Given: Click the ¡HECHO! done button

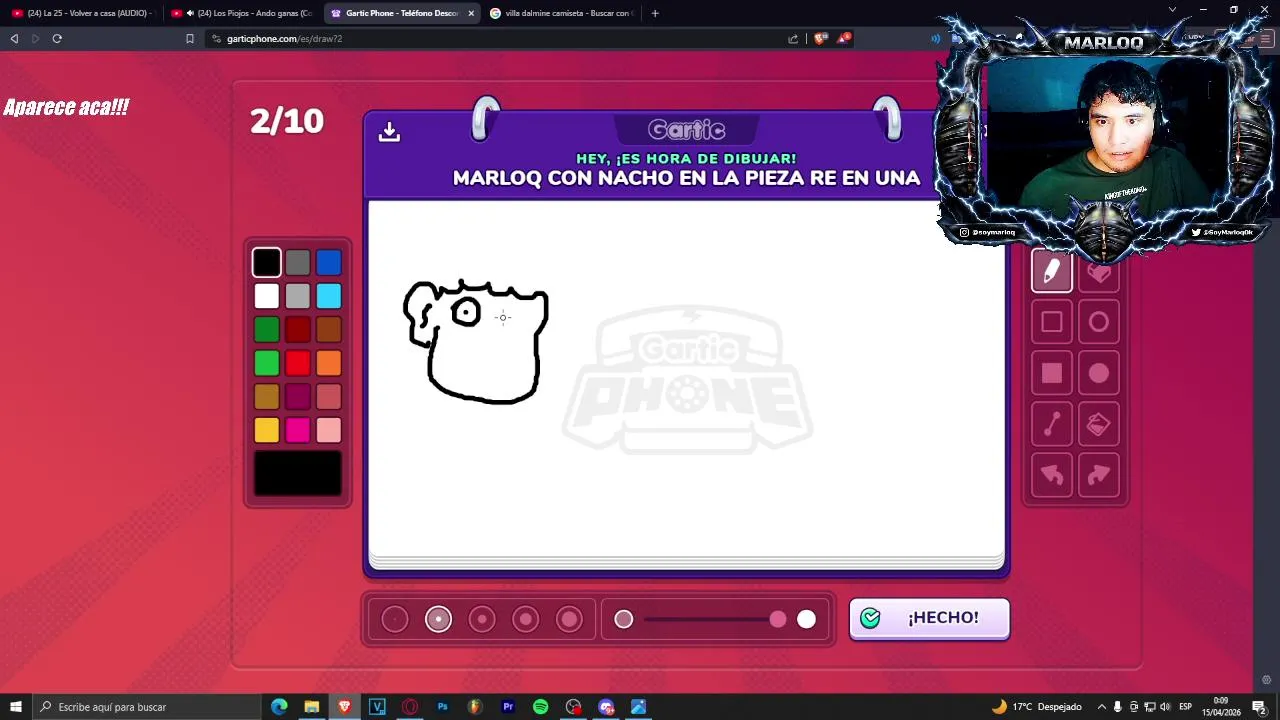Looking at the screenshot, I should pos(929,618).
